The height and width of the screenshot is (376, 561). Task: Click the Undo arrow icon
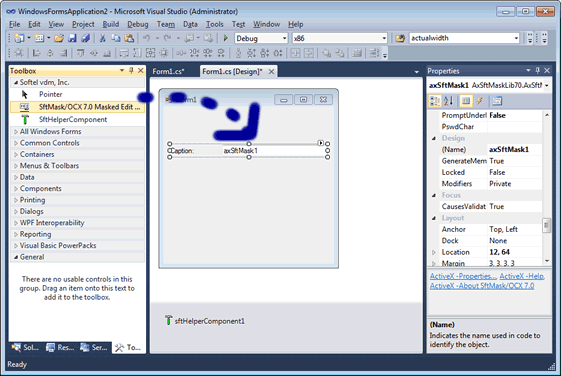(146, 38)
